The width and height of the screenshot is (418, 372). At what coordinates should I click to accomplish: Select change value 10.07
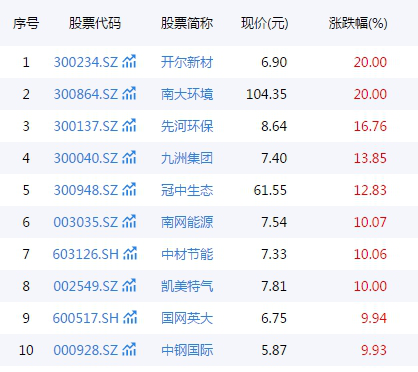pyautogui.click(x=370, y=222)
